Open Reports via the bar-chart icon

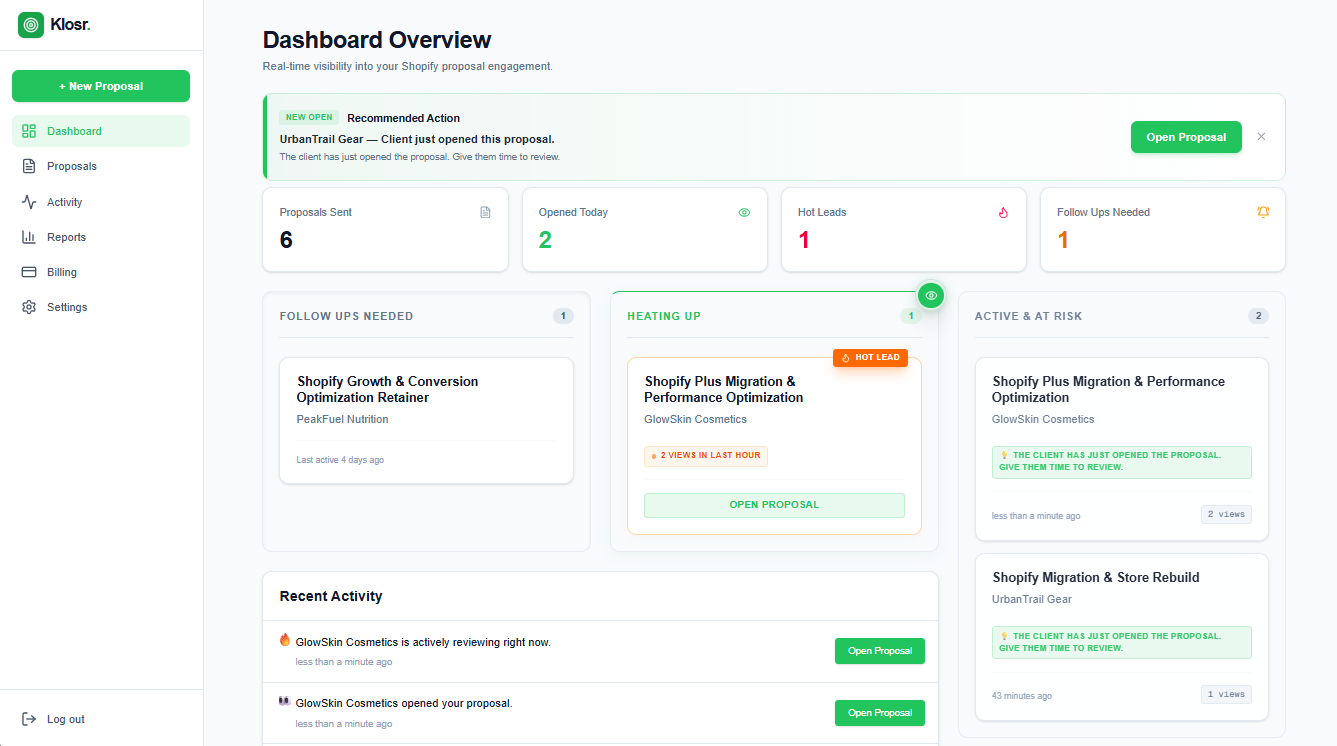tap(29, 236)
